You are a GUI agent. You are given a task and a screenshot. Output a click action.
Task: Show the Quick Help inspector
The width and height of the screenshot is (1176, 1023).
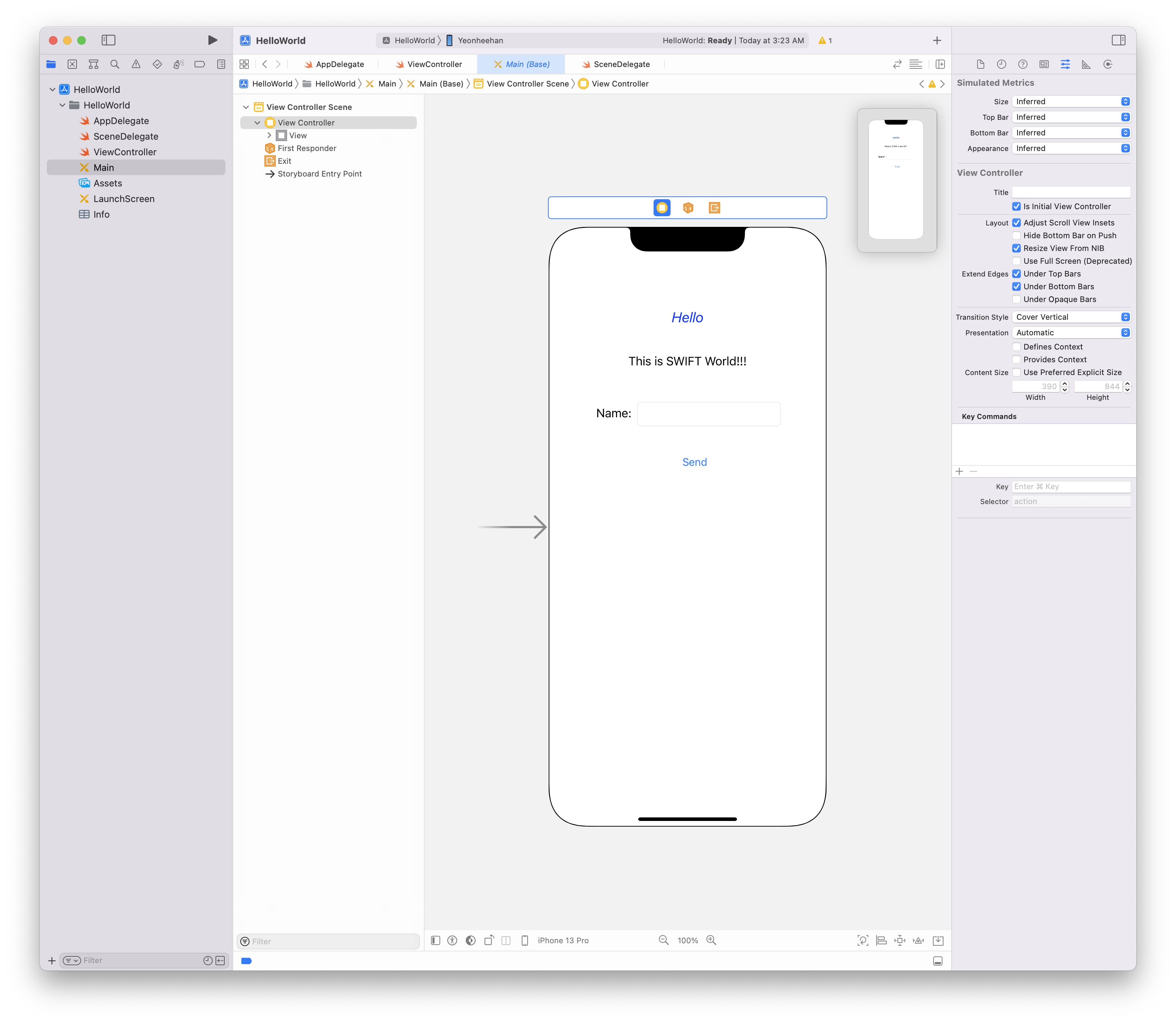click(1023, 64)
